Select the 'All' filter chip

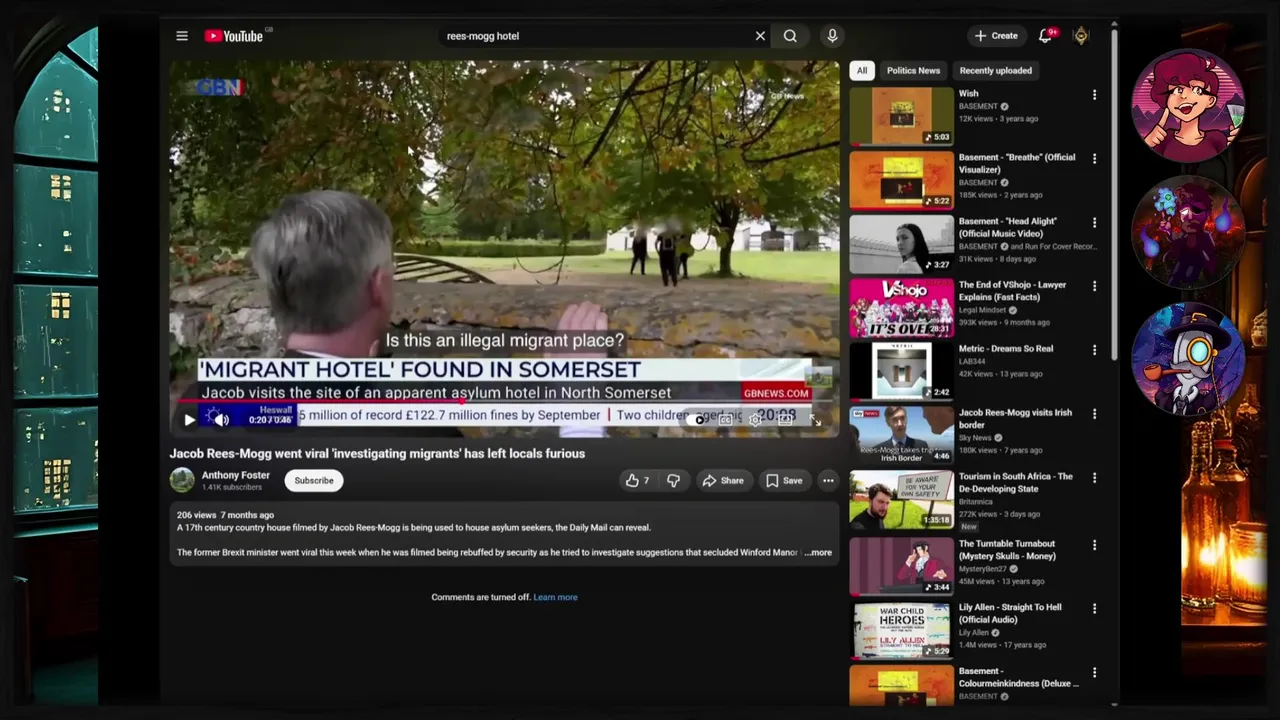point(862,71)
